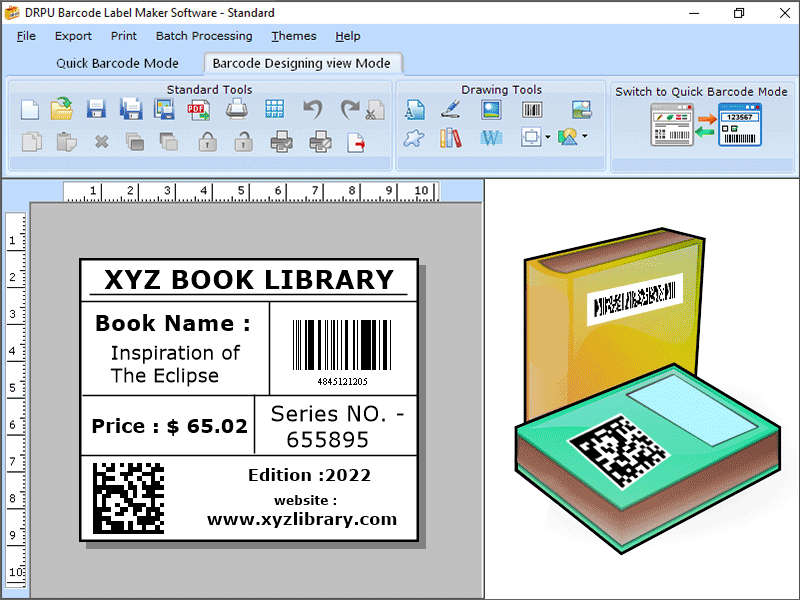Switch to the Quick Barcode Mode tab

(x=117, y=63)
